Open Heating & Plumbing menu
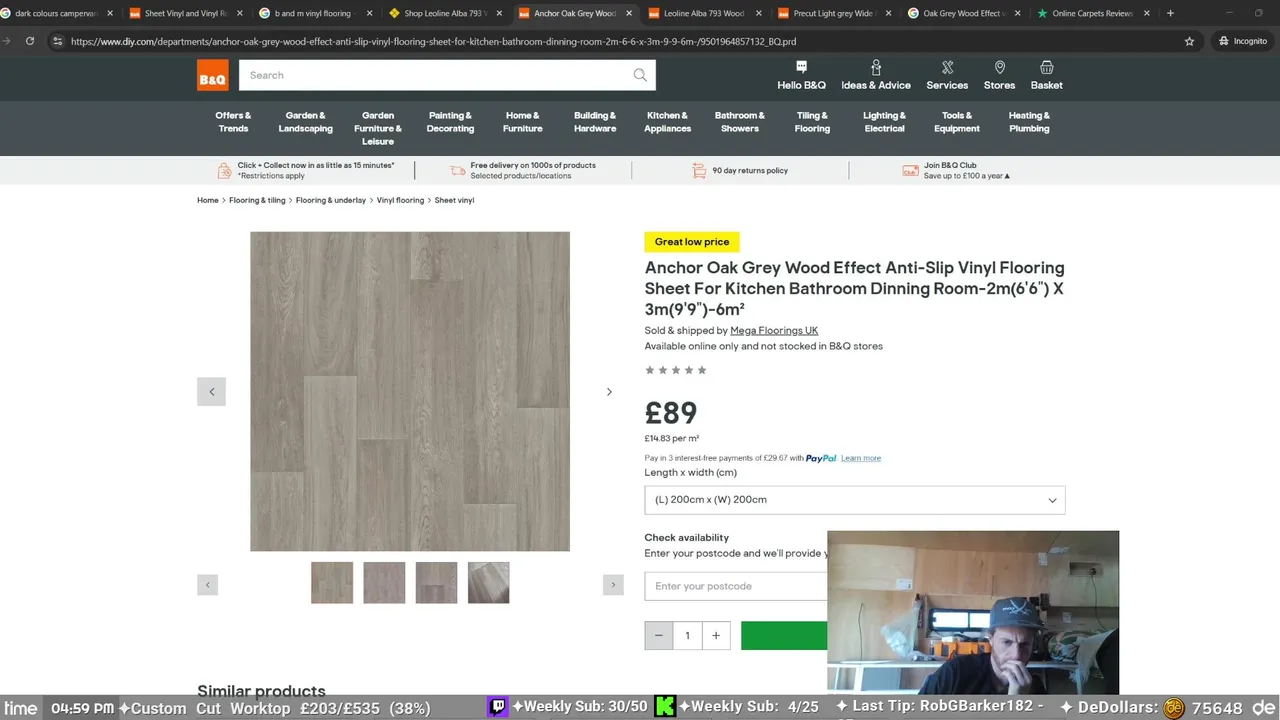 point(1029,122)
